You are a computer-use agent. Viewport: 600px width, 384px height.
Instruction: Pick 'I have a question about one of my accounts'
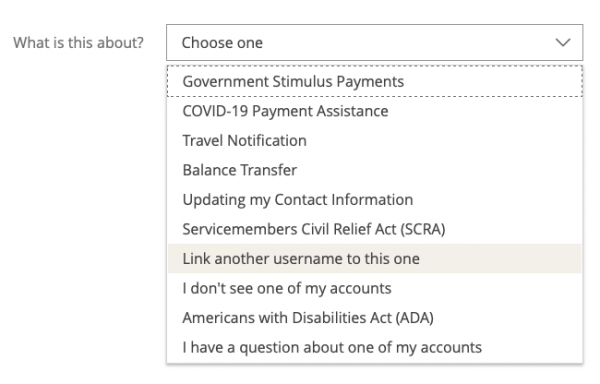tap(375, 347)
